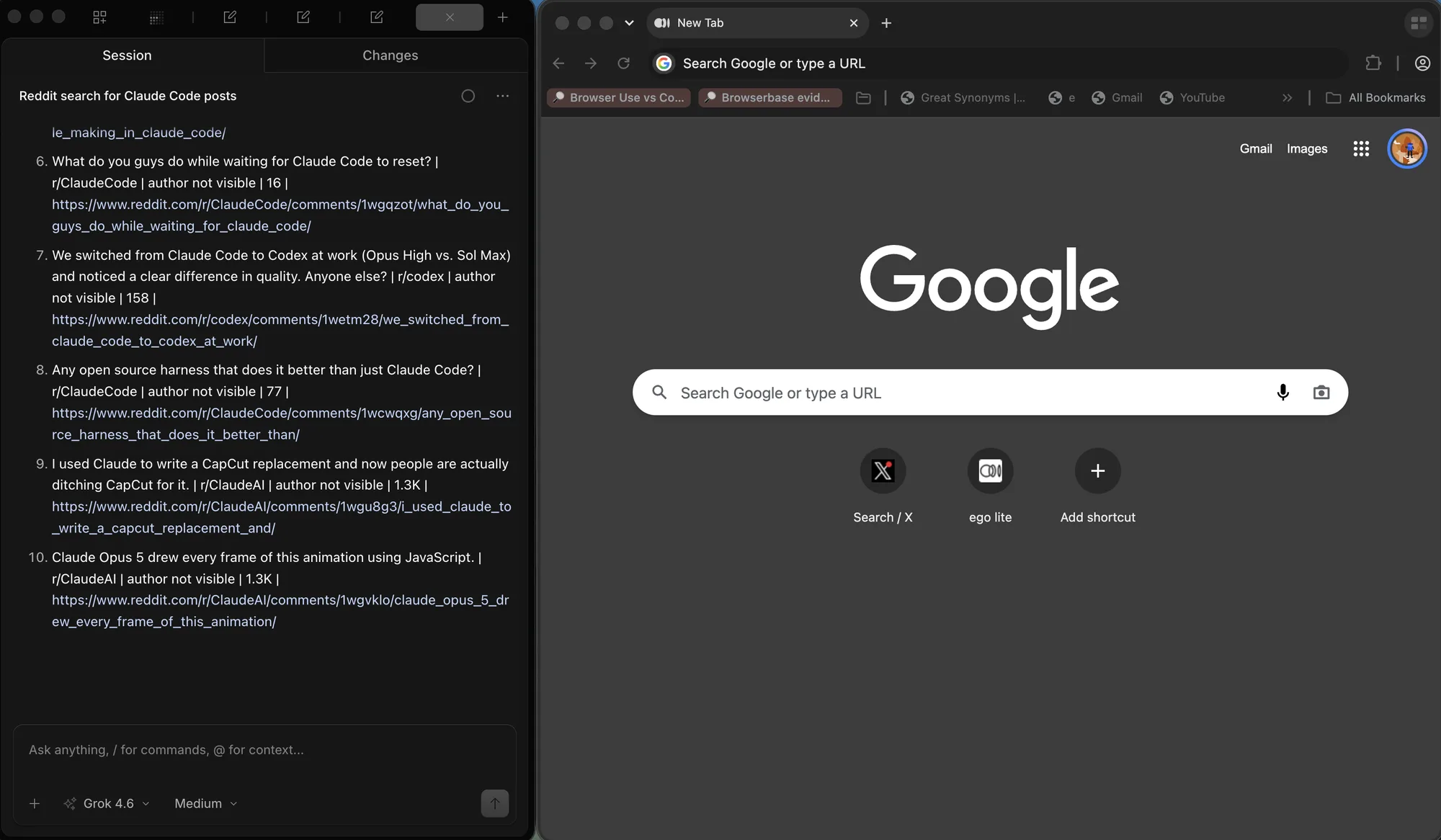Open the add-workspace grid-plus icon
1441x840 pixels.
[x=99, y=17]
